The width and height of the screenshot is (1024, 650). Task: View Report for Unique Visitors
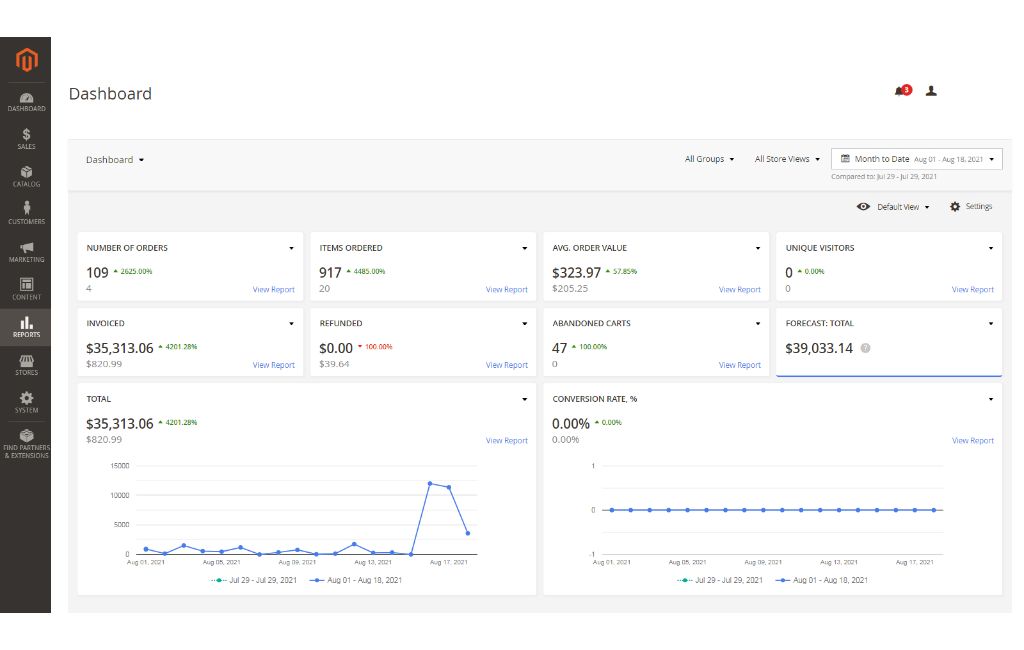tap(972, 289)
